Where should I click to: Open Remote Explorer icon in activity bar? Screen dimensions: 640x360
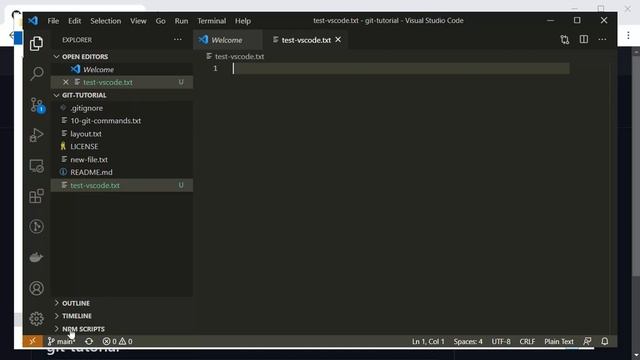[x=36, y=166]
